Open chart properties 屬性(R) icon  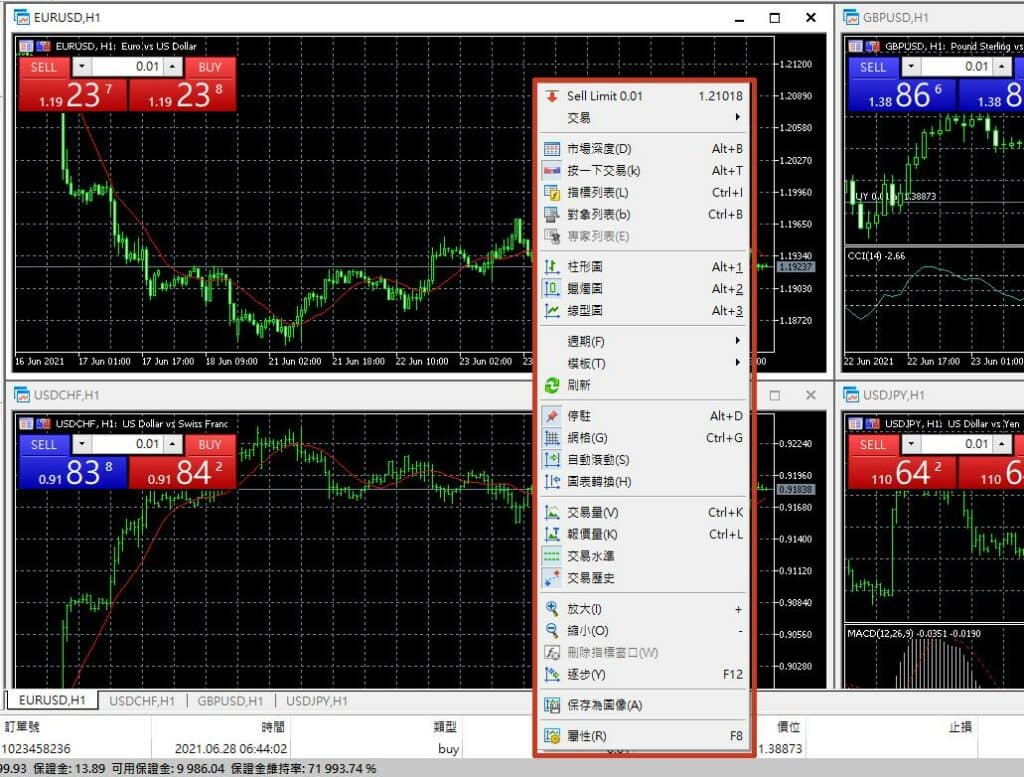click(x=552, y=736)
